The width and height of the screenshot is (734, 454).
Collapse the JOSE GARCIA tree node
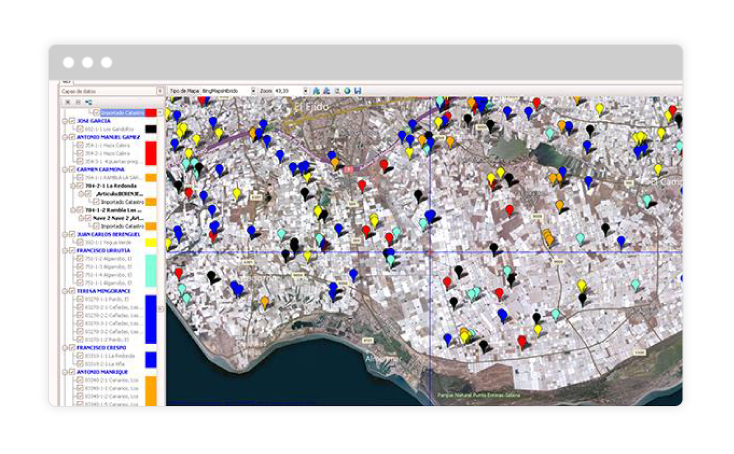point(66,121)
